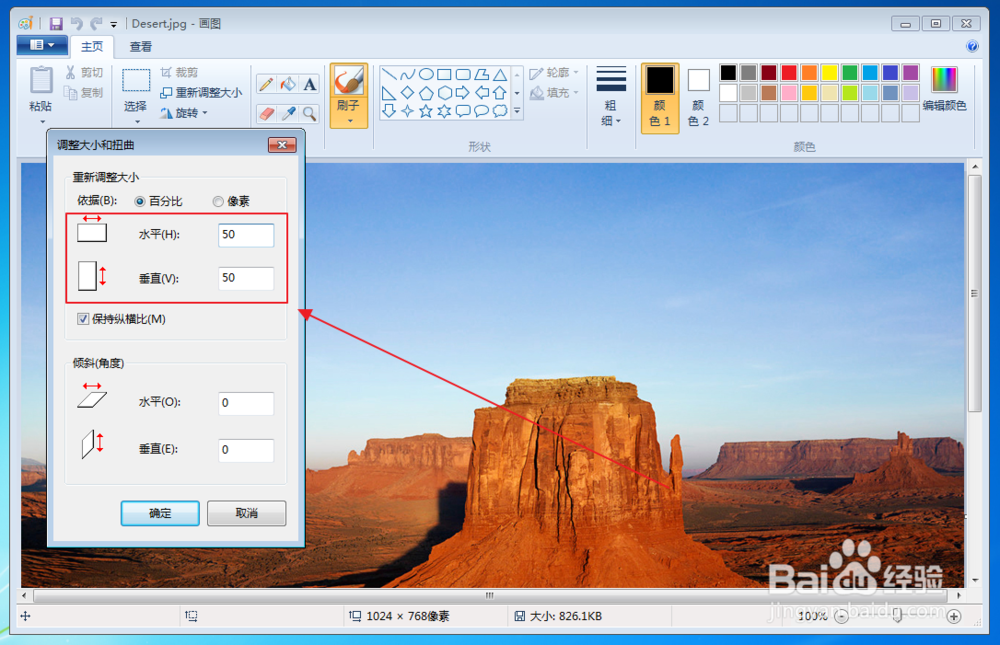This screenshot has height=645, width=1000.
Task: Select the Magnifier tool
Action: click(310, 114)
